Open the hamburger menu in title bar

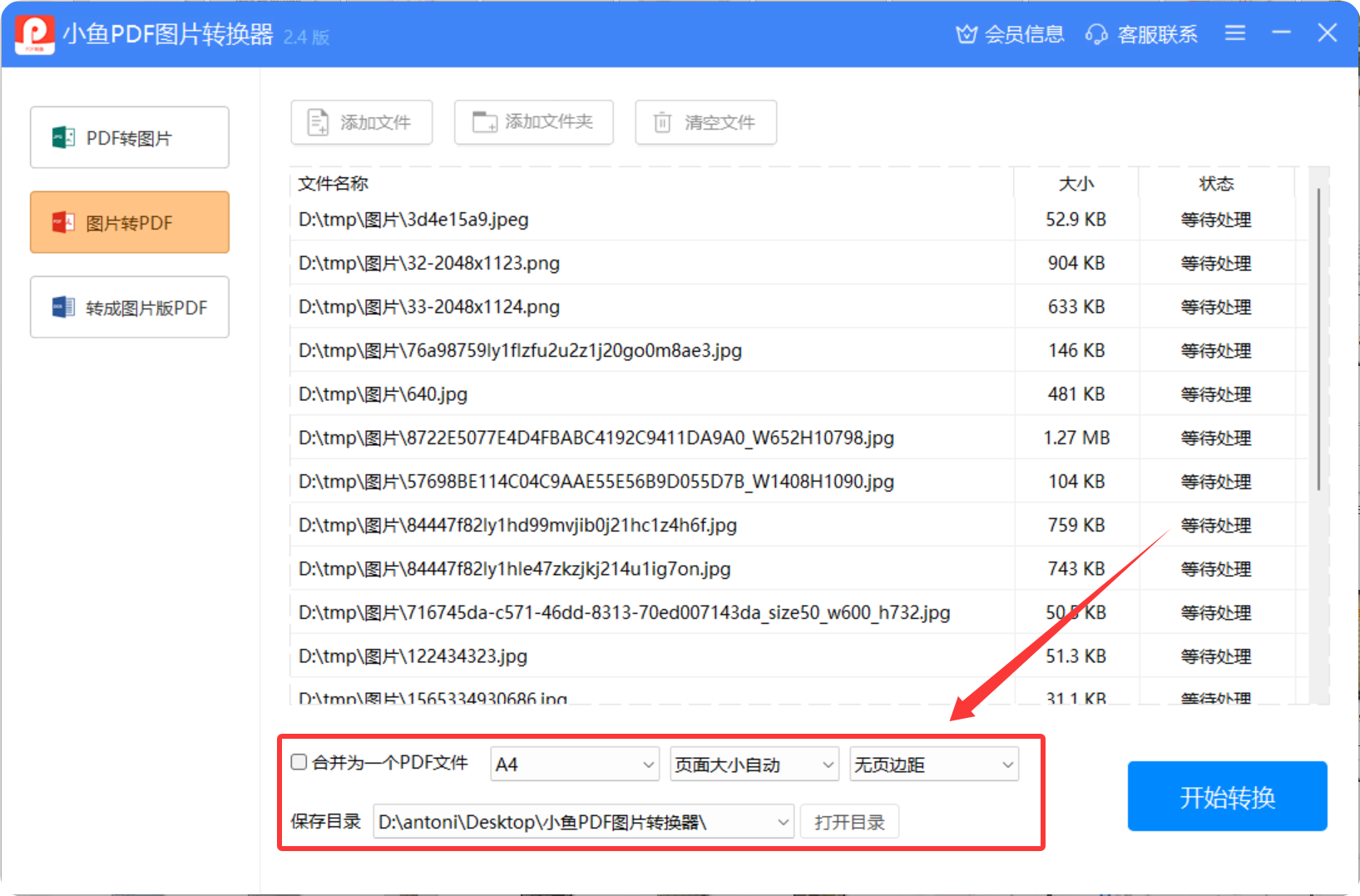coord(1234,34)
